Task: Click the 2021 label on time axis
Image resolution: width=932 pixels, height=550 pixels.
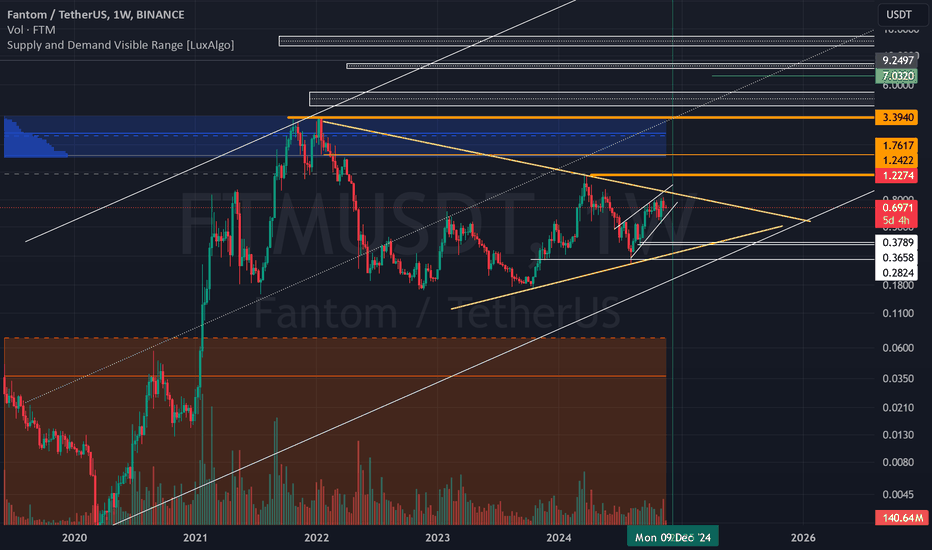Action: 195,538
